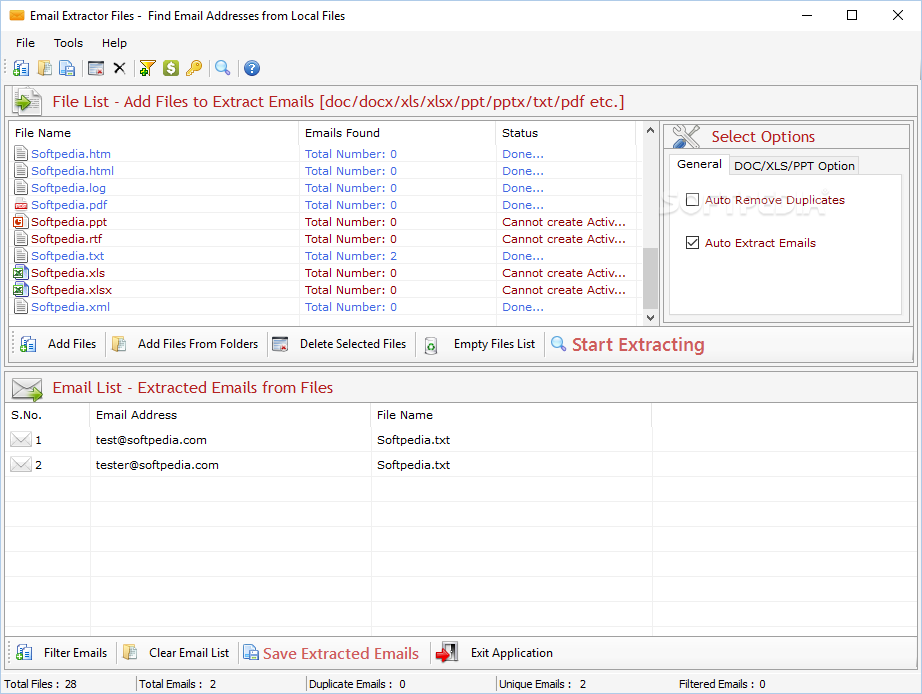Click the magnifying glass search toolbar icon
The height and width of the screenshot is (694, 922).
pos(222,68)
